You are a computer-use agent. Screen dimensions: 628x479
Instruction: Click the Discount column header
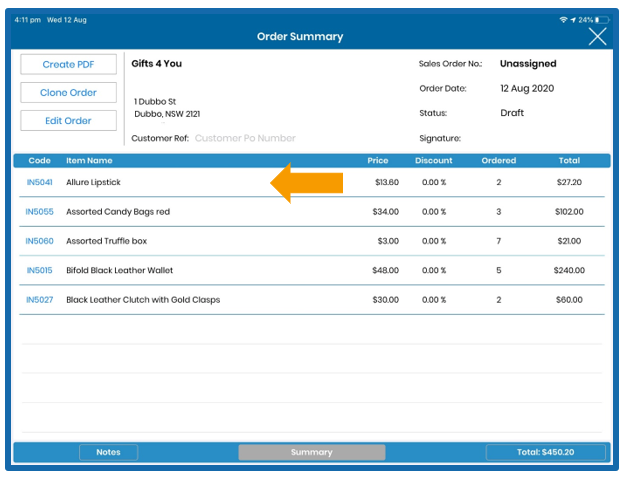434,161
